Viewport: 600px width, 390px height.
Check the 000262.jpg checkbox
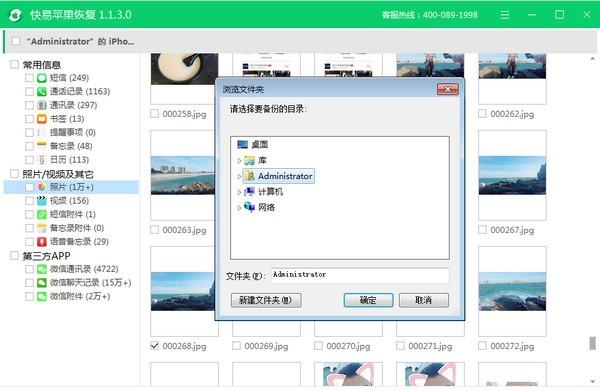pyautogui.click(x=482, y=114)
